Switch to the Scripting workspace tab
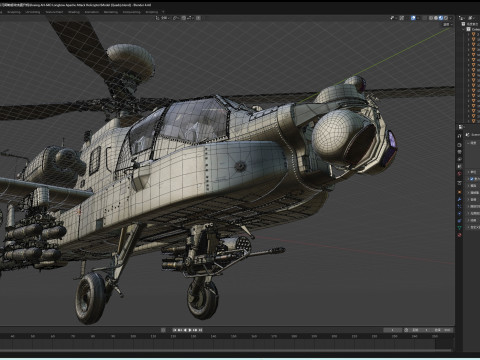Image resolution: width=480 pixels, height=360 pixels. pos(152,12)
